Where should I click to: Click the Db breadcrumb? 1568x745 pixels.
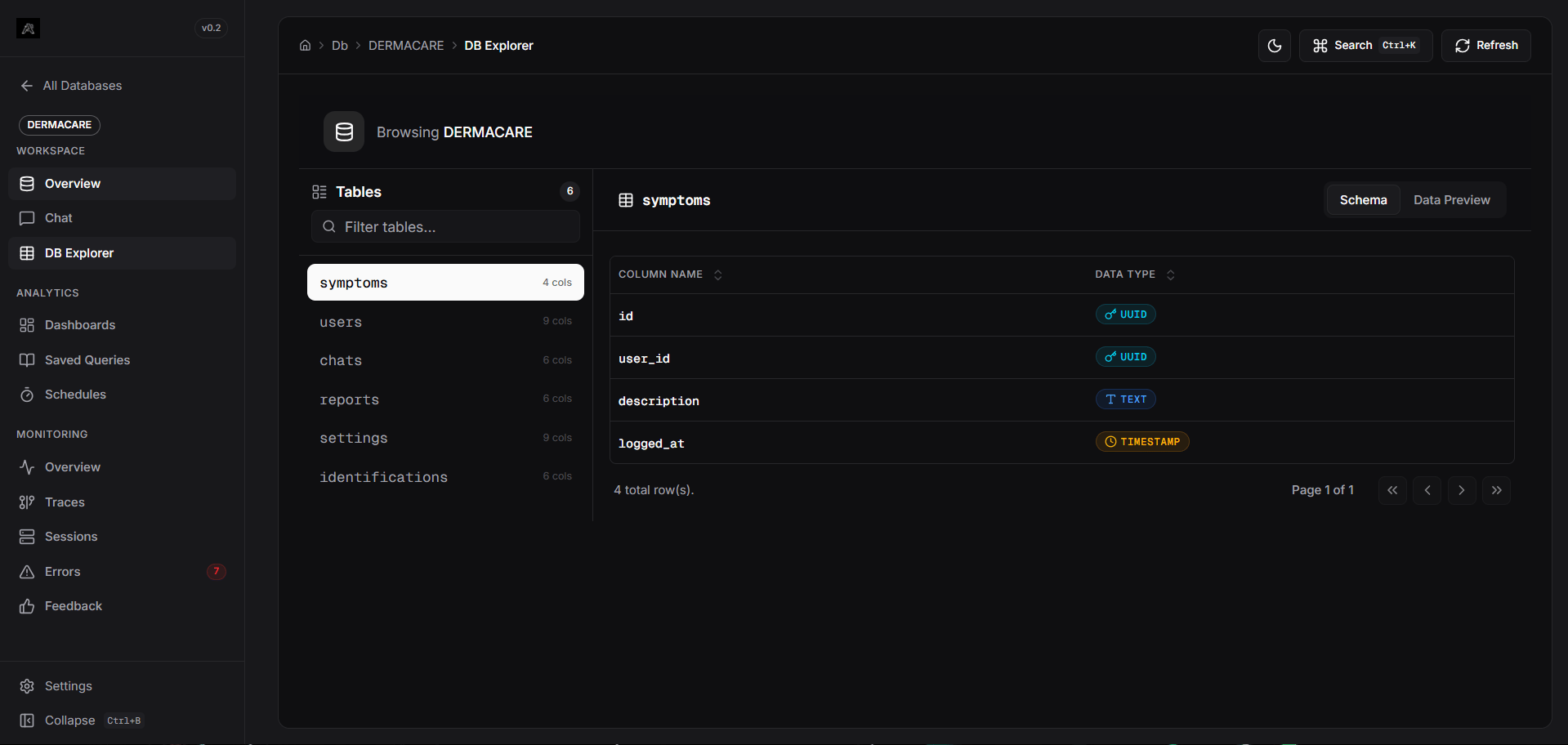click(340, 46)
